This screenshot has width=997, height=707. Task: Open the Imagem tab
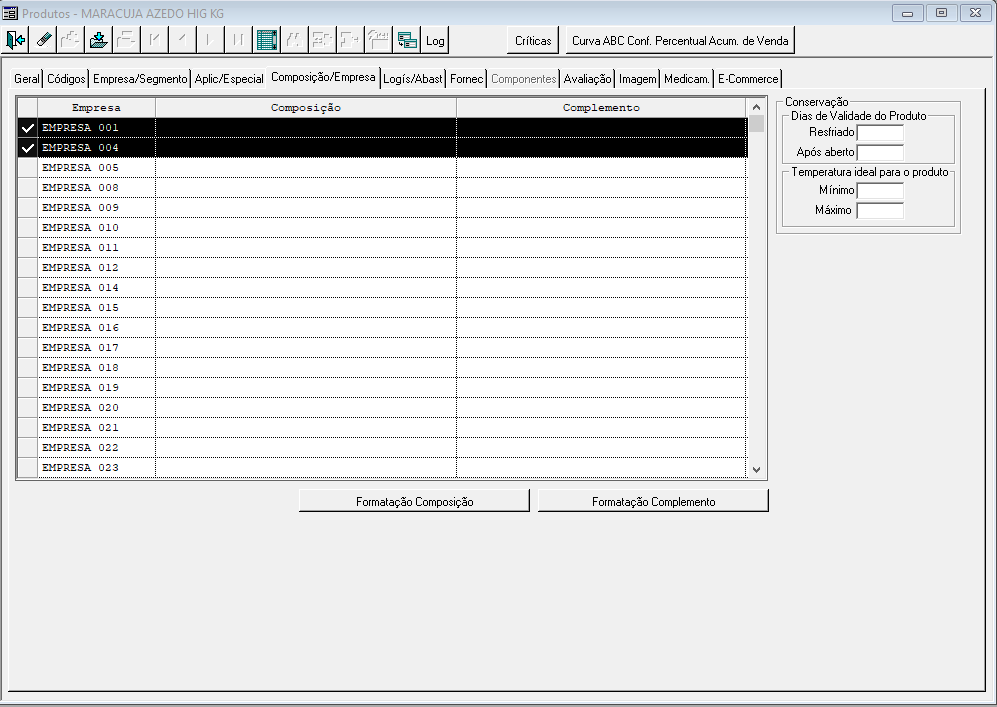click(638, 79)
